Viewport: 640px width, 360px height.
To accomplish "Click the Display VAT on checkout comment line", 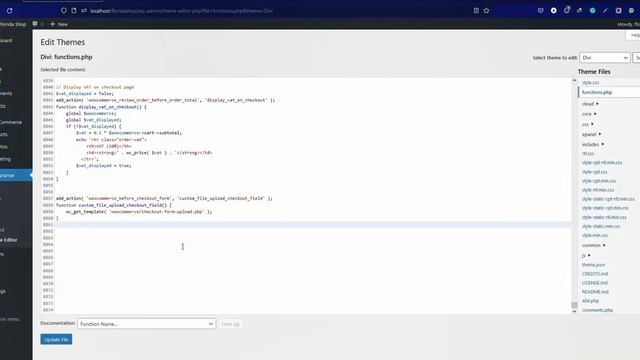I will (x=95, y=87).
